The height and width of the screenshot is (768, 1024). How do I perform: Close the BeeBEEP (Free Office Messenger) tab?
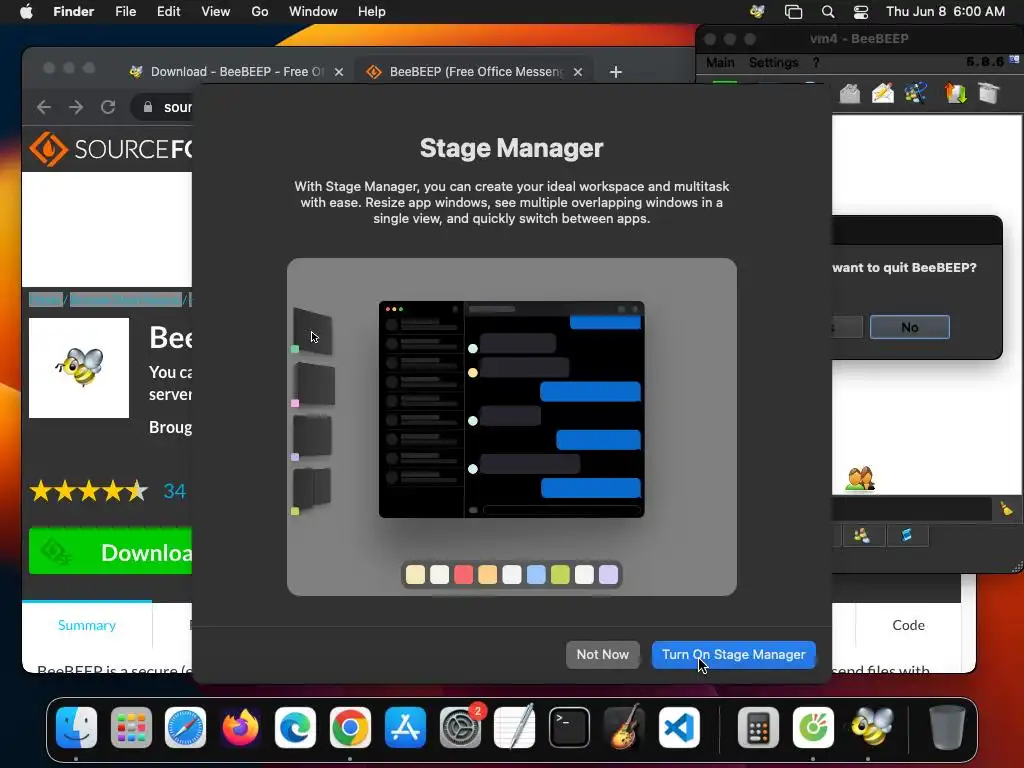(578, 72)
